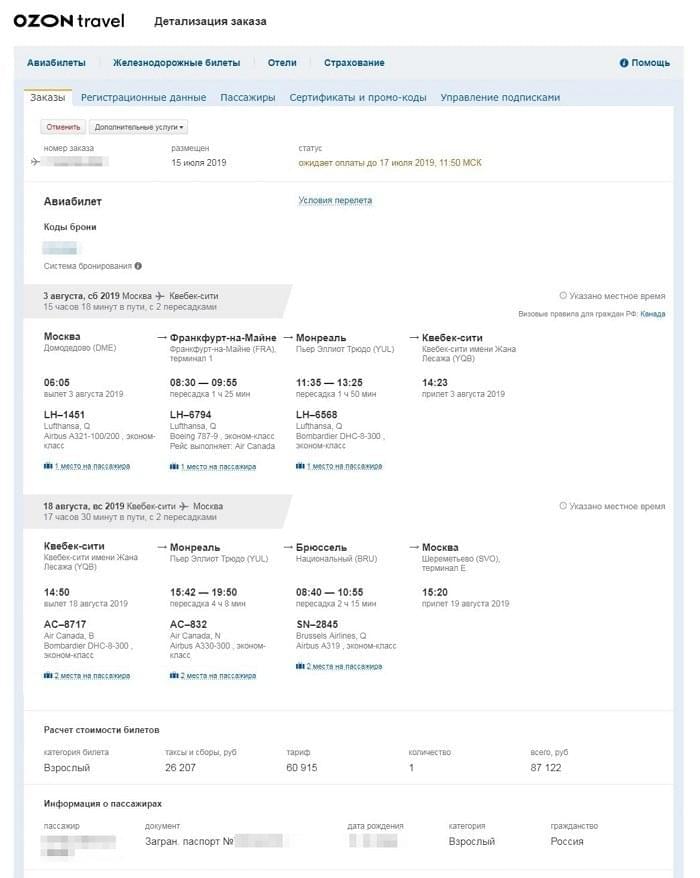Open the Отели menu item
The width and height of the screenshot is (700, 878).
(282, 63)
